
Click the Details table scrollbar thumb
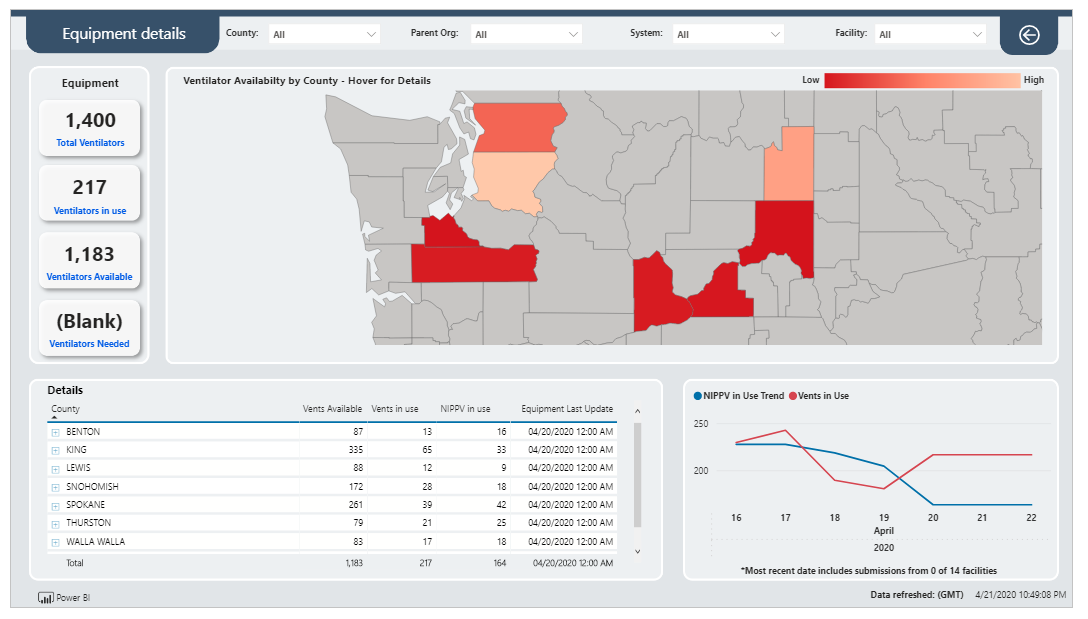click(x=638, y=475)
